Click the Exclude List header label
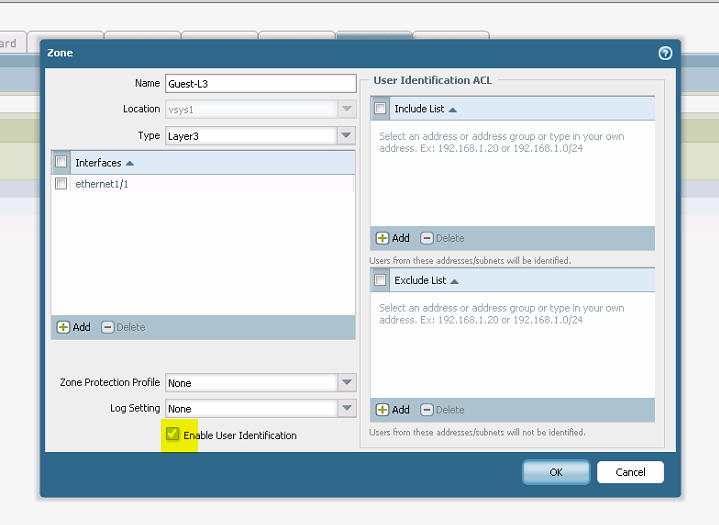This screenshot has height=525, width=719. click(420, 280)
